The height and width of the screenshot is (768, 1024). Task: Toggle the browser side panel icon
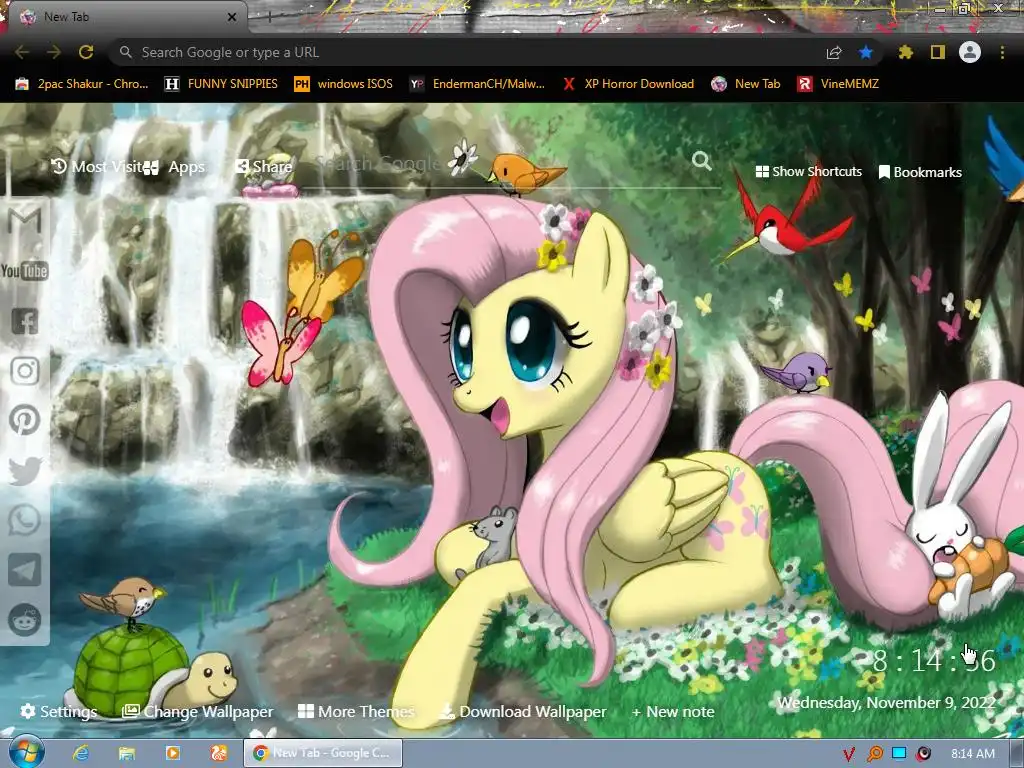point(938,52)
